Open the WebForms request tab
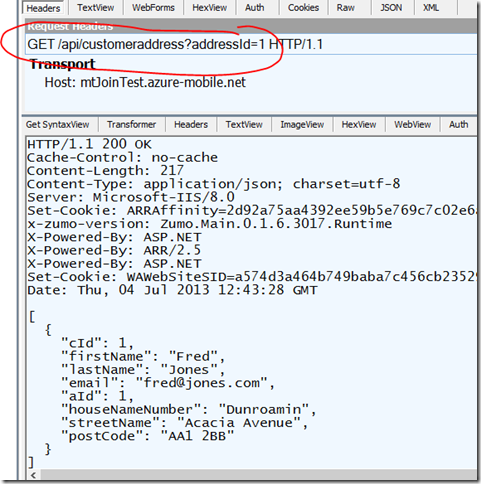Screen dimensions: 481x484 point(153,8)
